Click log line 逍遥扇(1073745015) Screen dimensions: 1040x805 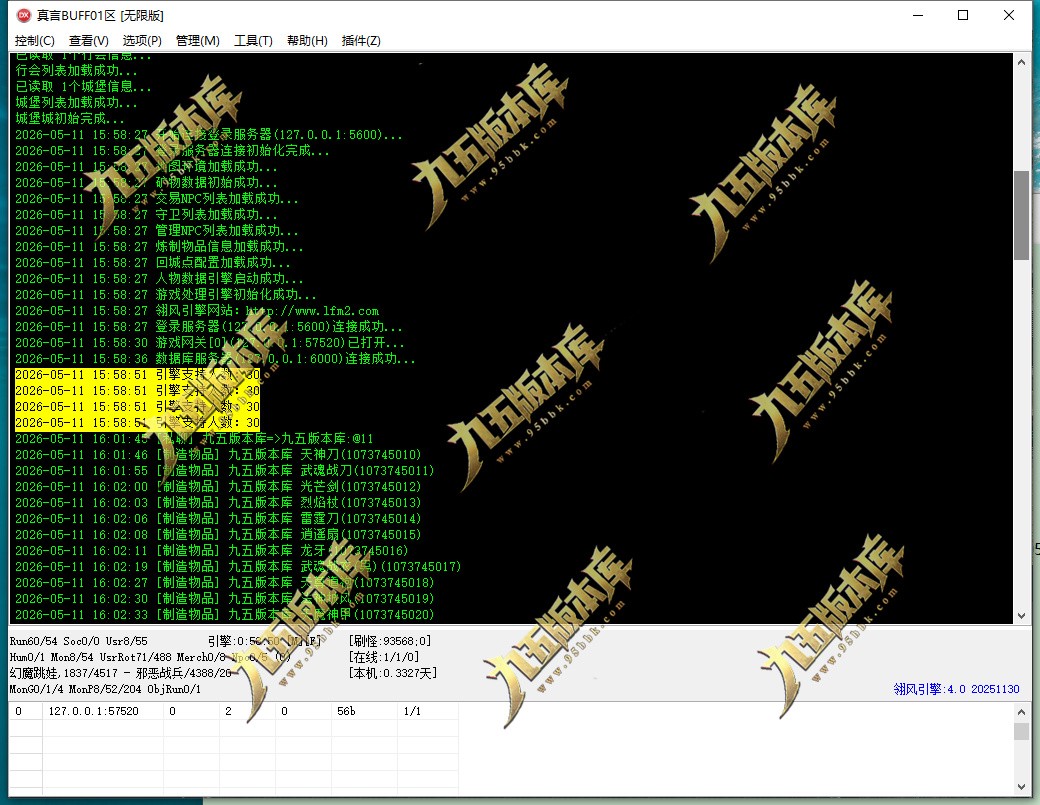218,534
